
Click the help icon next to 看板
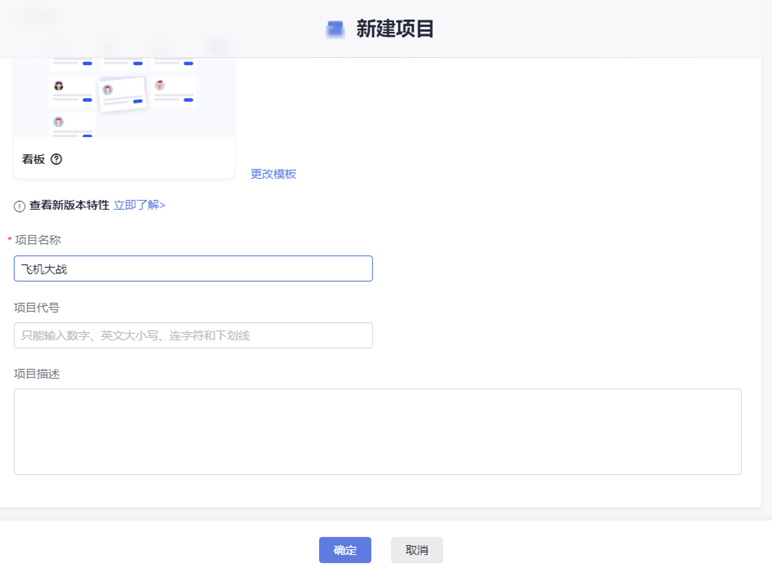point(57,159)
